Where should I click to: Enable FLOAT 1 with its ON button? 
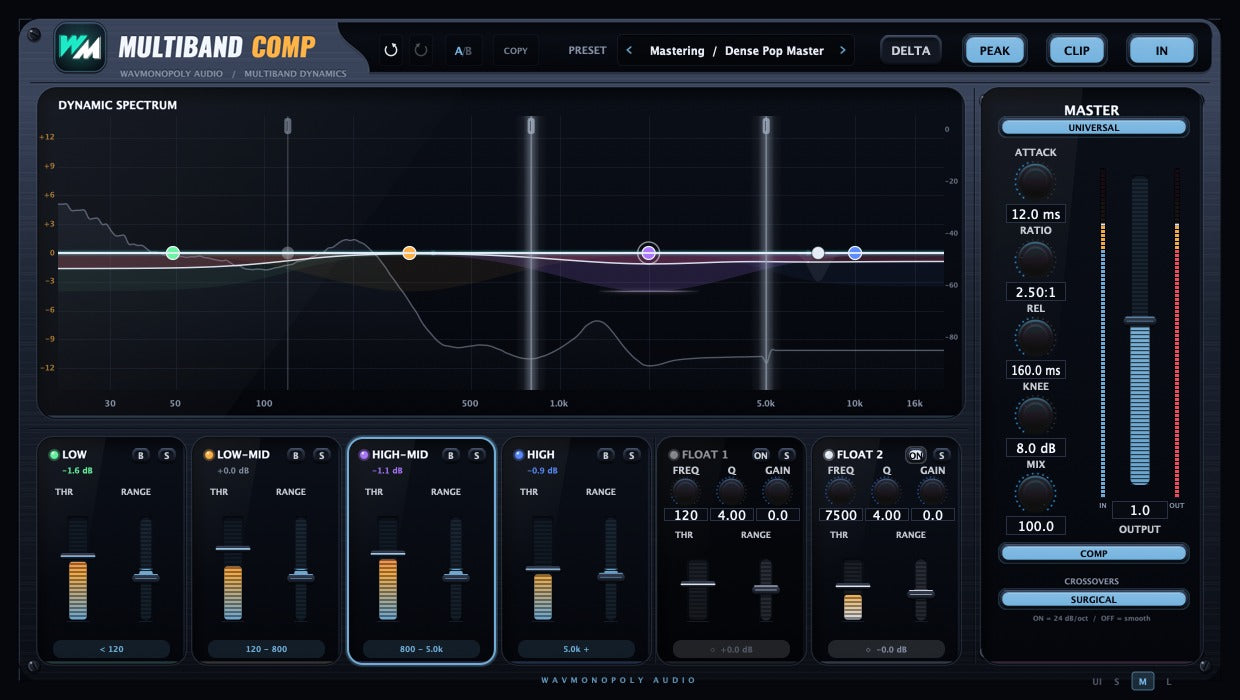[x=761, y=455]
